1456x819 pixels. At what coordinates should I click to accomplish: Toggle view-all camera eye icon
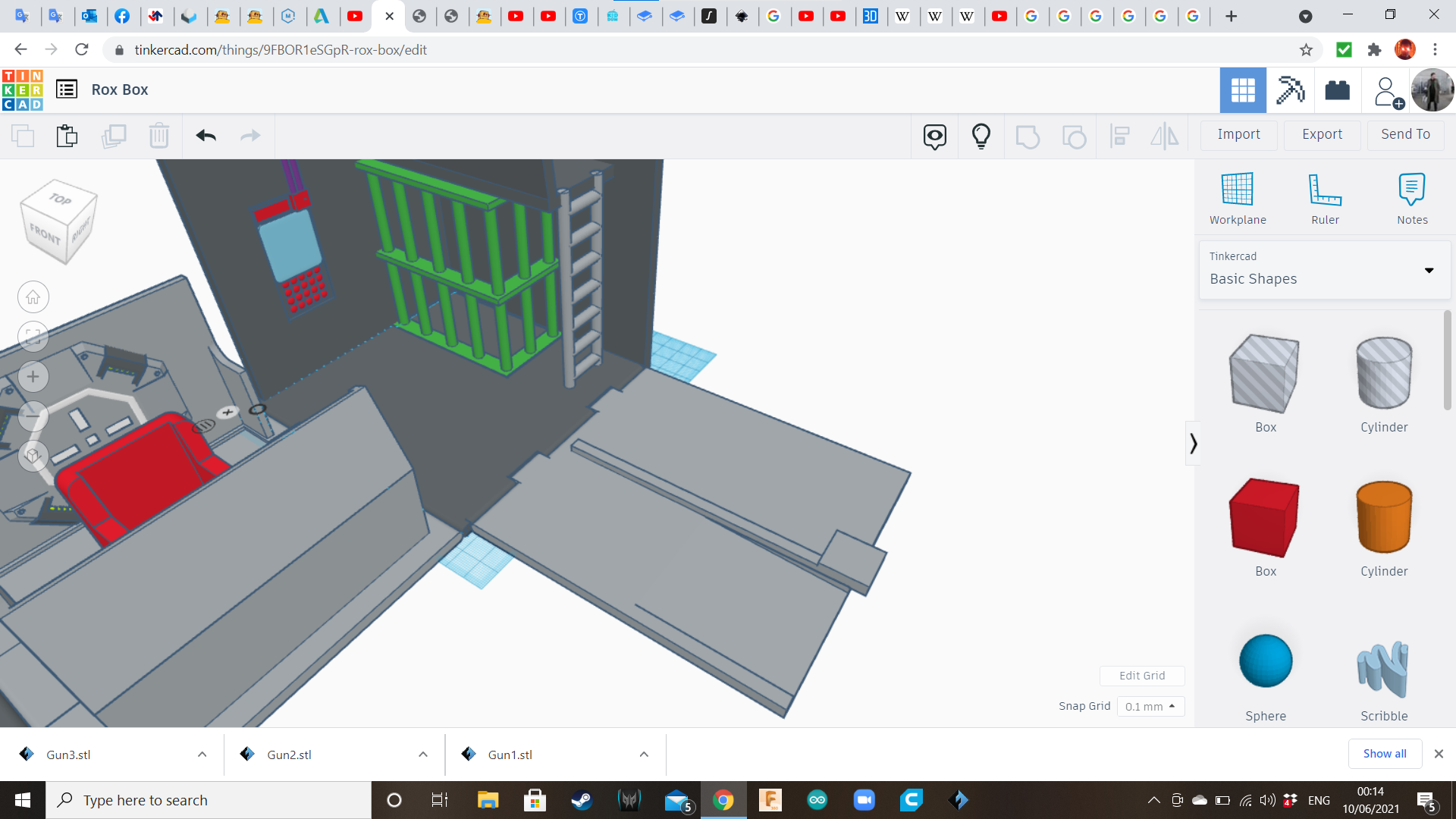934,136
